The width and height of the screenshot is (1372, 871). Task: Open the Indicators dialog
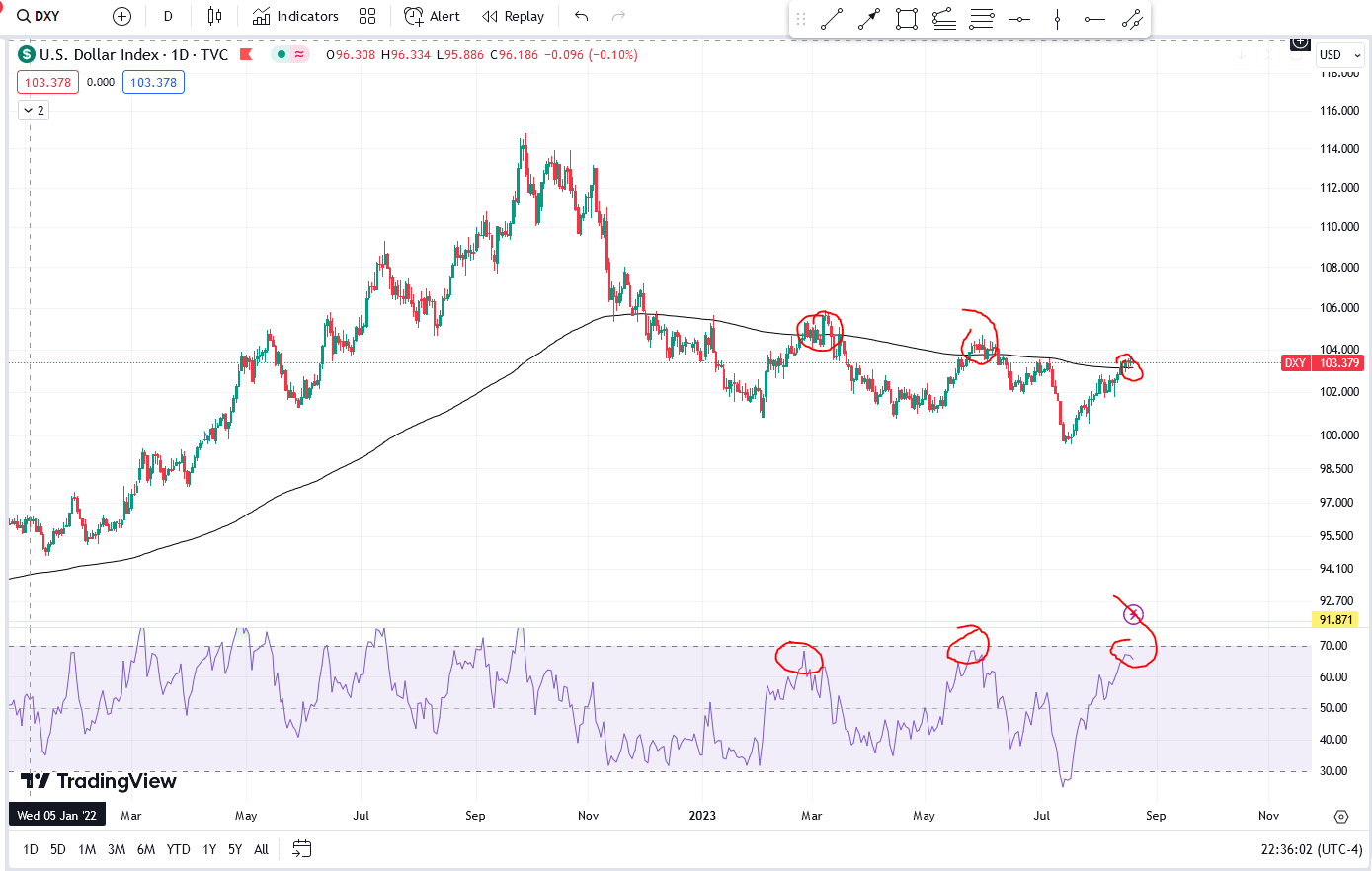pyautogui.click(x=295, y=16)
